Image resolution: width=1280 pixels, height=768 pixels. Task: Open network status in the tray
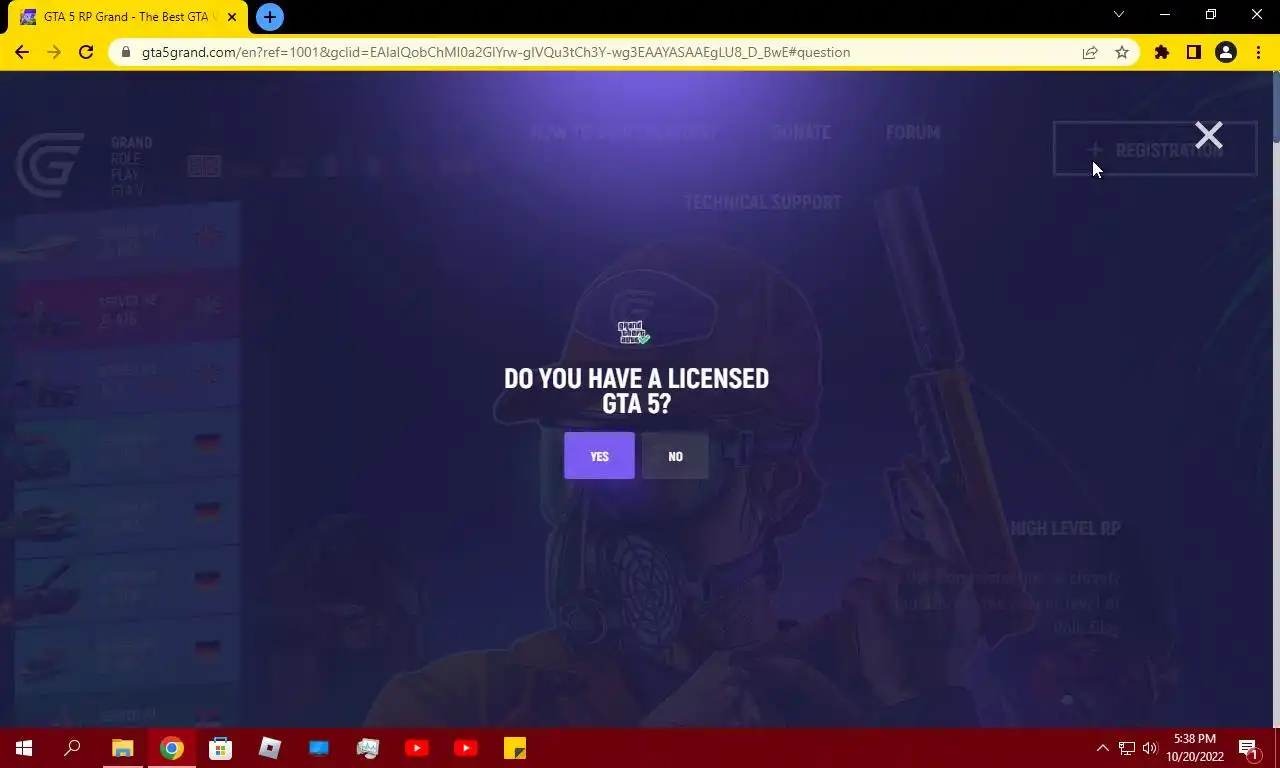click(x=1127, y=748)
